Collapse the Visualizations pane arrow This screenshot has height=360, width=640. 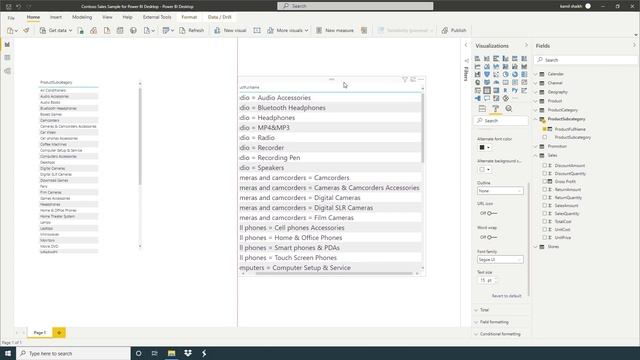[526, 45]
